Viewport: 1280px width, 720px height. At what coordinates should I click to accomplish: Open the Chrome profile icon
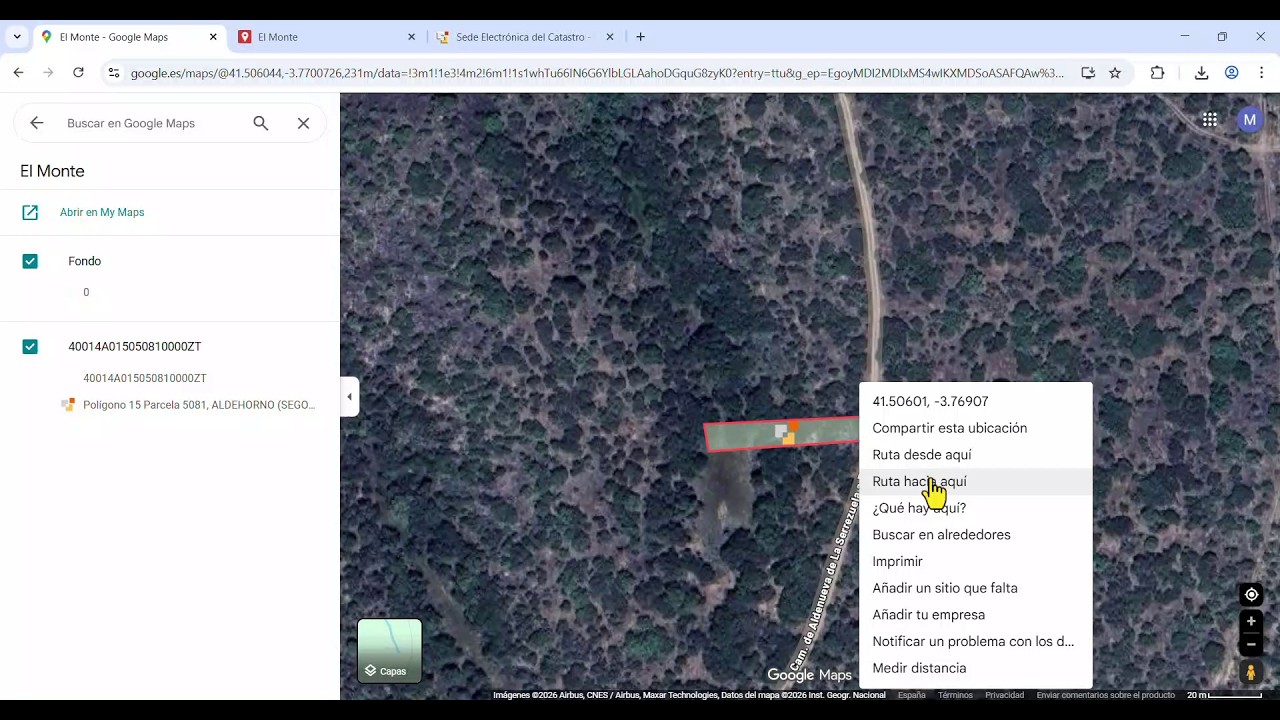click(x=1232, y=73)
